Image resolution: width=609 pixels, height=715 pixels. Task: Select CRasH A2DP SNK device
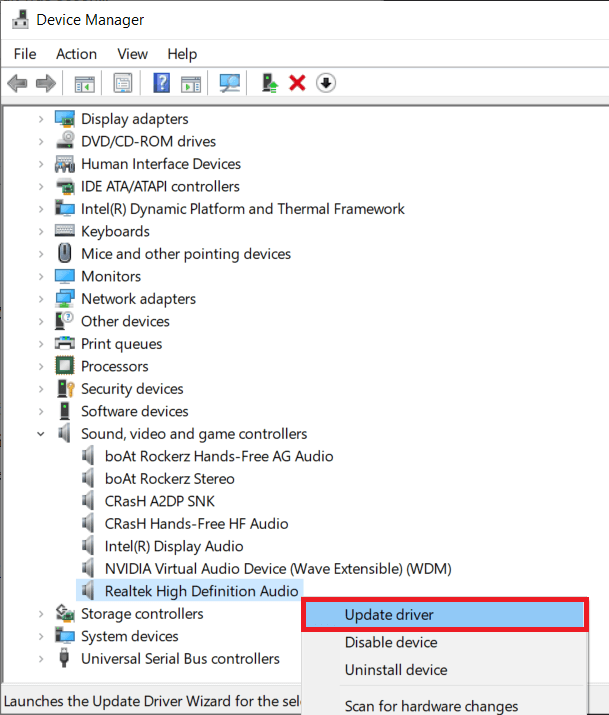(x=160, y=501)
